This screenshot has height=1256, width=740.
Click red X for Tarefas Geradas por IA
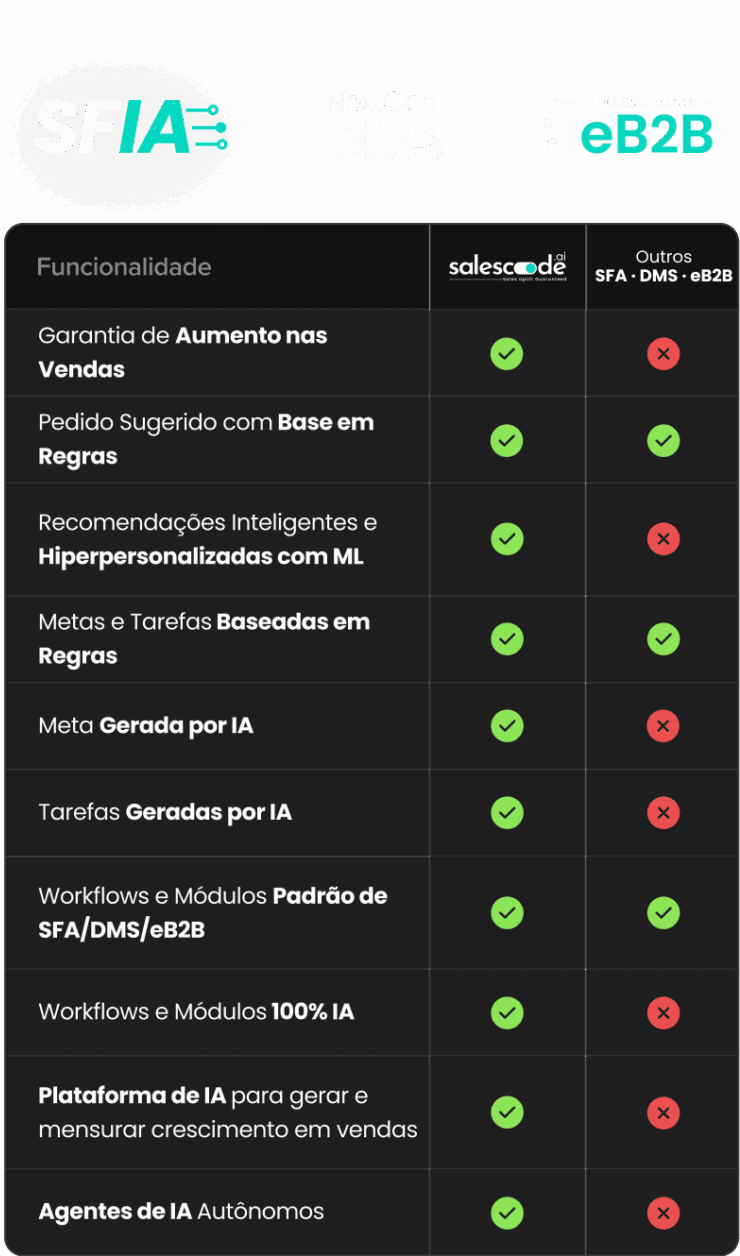663,813
